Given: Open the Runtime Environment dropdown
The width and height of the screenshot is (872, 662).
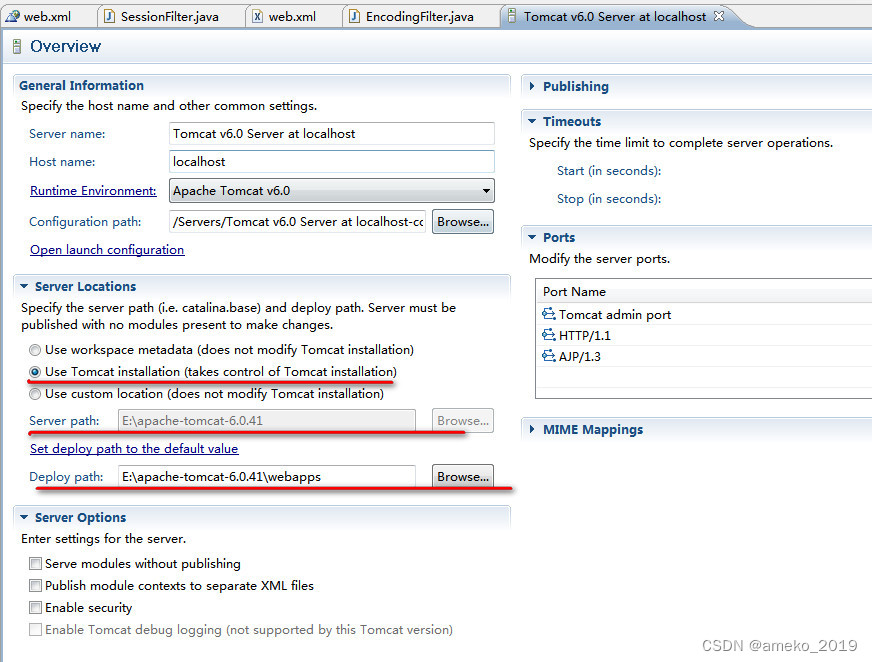Looking at the screenshot, I should click(331, 191).
